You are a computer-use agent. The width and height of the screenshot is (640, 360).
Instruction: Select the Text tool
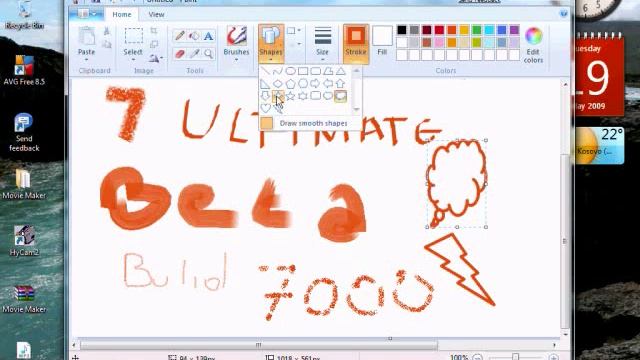coord(209,36)
